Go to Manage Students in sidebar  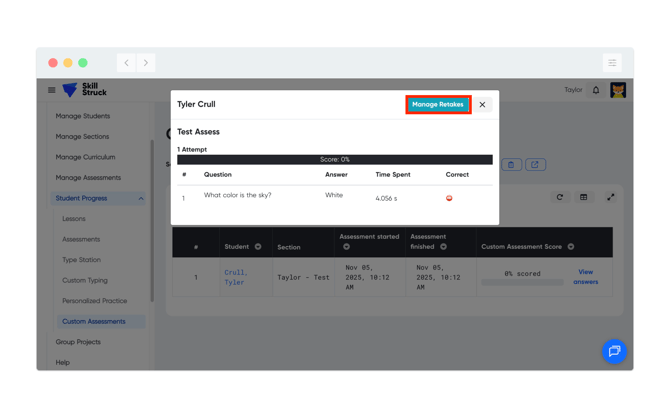[x=83, y=116]
